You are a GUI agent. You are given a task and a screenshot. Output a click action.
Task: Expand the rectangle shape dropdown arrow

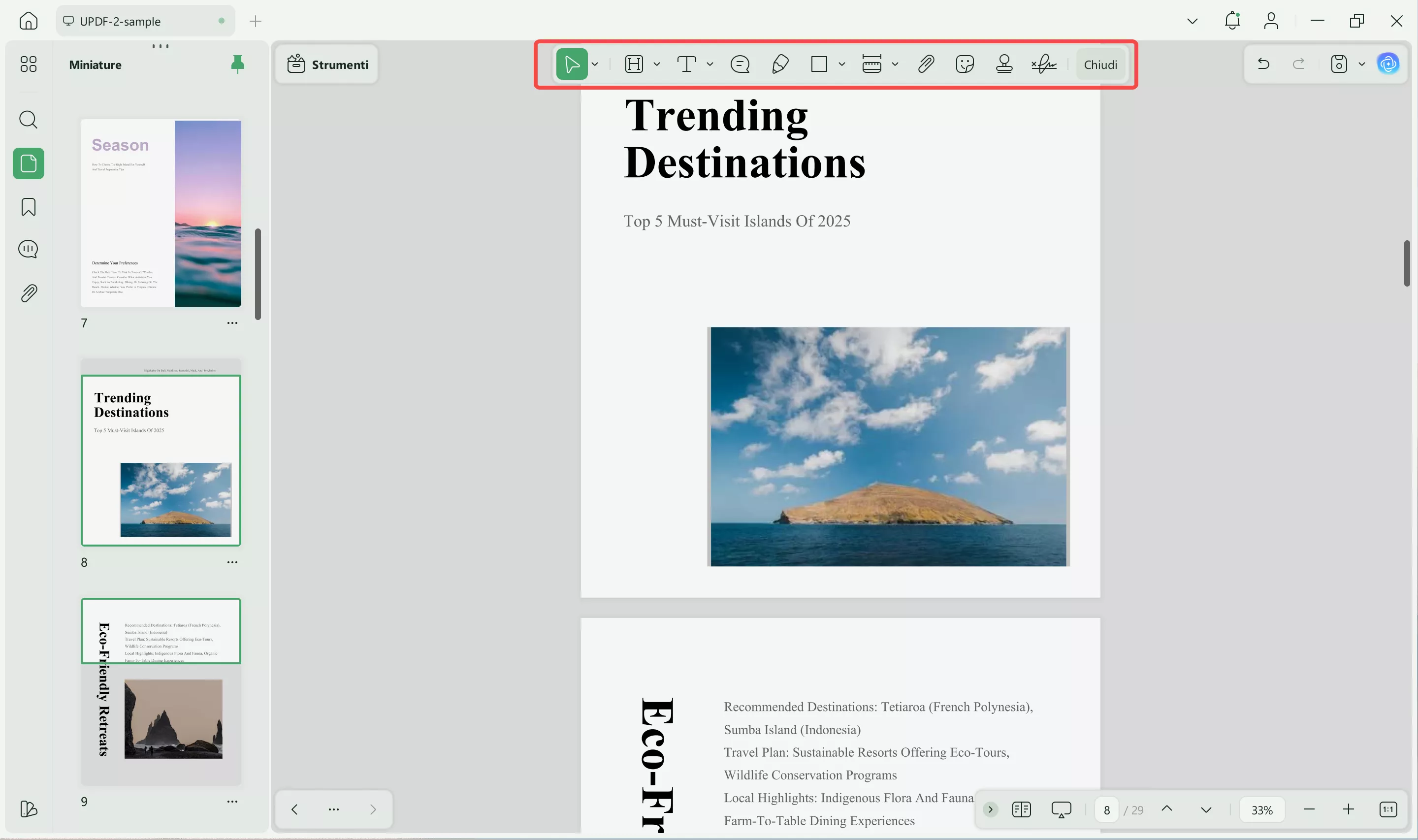(x=842, y=64)
